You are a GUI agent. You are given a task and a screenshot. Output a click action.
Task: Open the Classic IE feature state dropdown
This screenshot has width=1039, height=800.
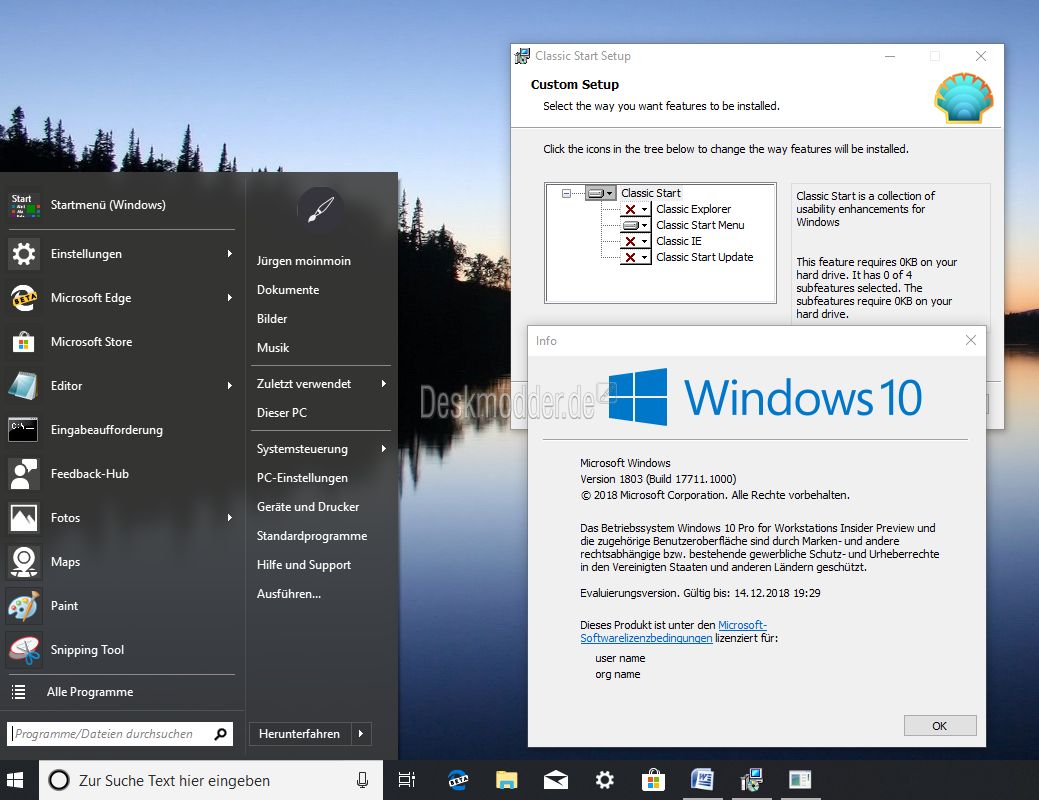635,241
